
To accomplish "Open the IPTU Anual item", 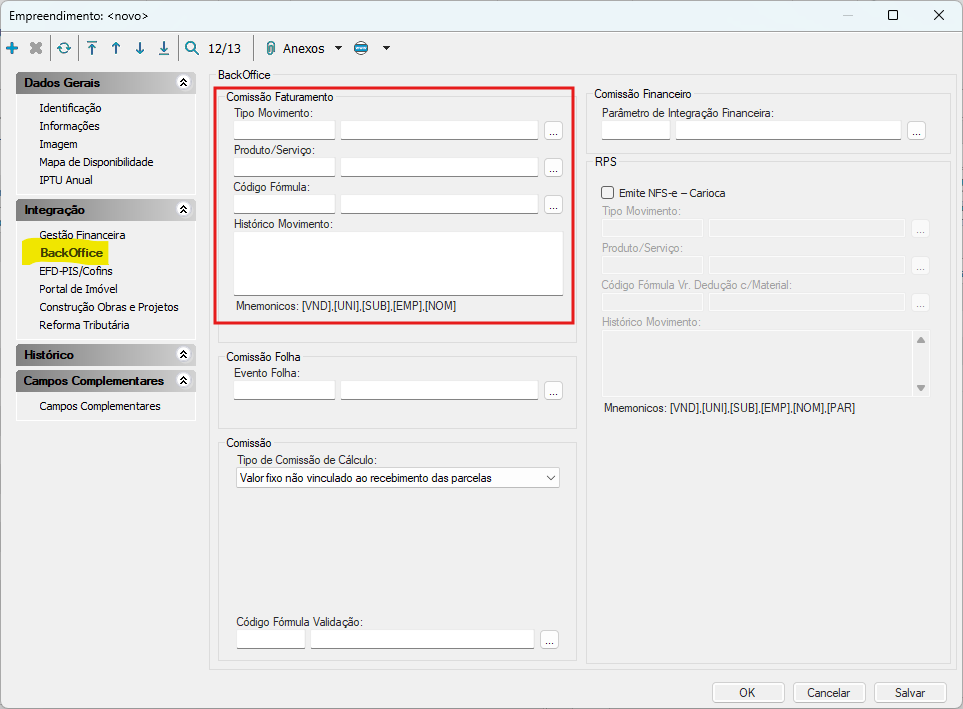I will 66,180.
